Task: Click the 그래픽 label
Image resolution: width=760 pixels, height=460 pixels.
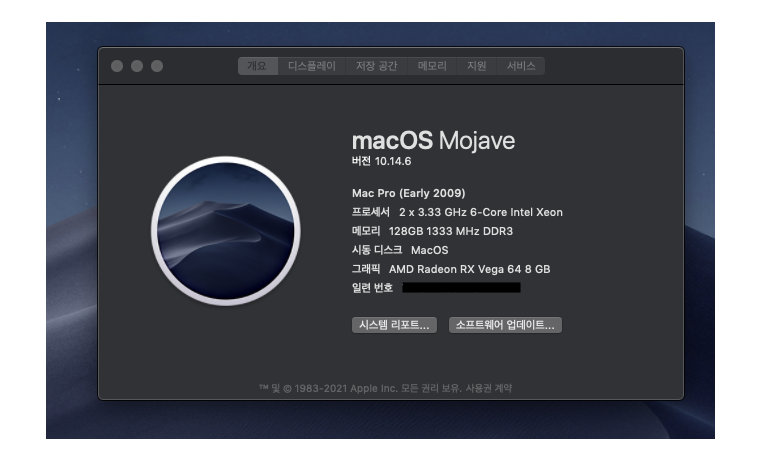Action: (366, 269)
